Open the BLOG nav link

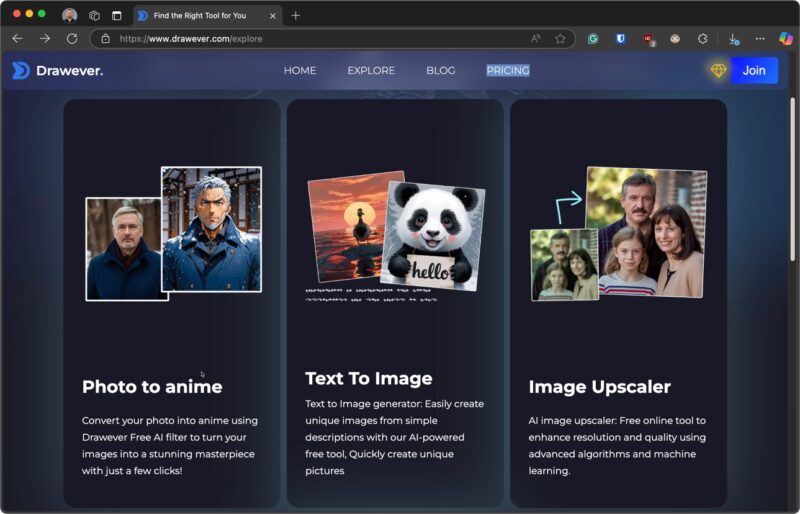(440, 70)
